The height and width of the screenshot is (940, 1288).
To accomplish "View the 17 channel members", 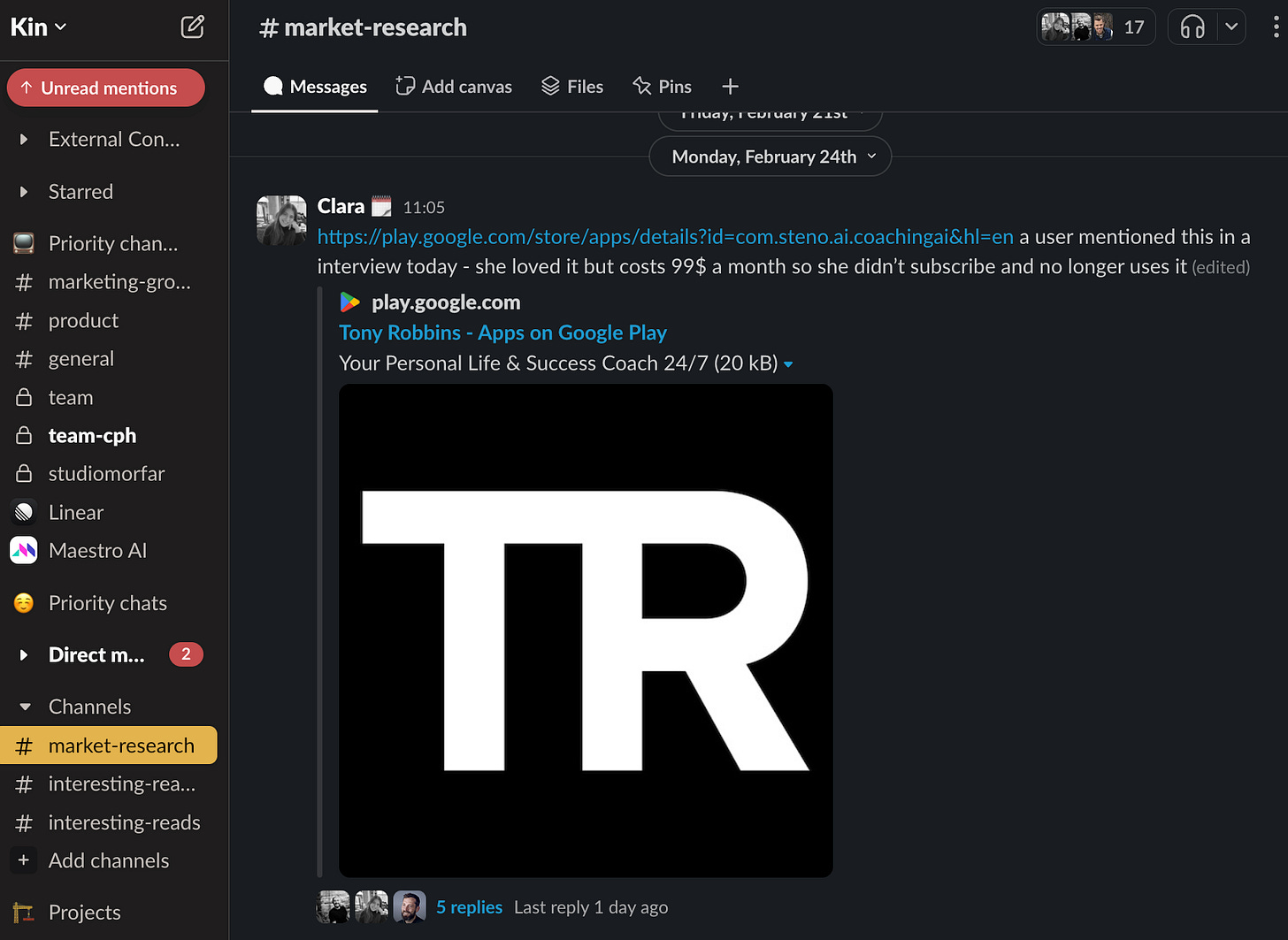I will (x=1096, y=27).
